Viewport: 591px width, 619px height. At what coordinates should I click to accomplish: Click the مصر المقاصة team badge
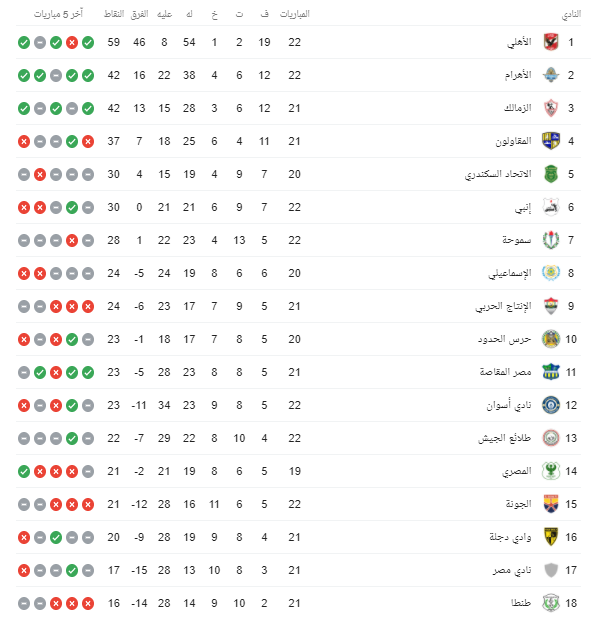[551, 372]
